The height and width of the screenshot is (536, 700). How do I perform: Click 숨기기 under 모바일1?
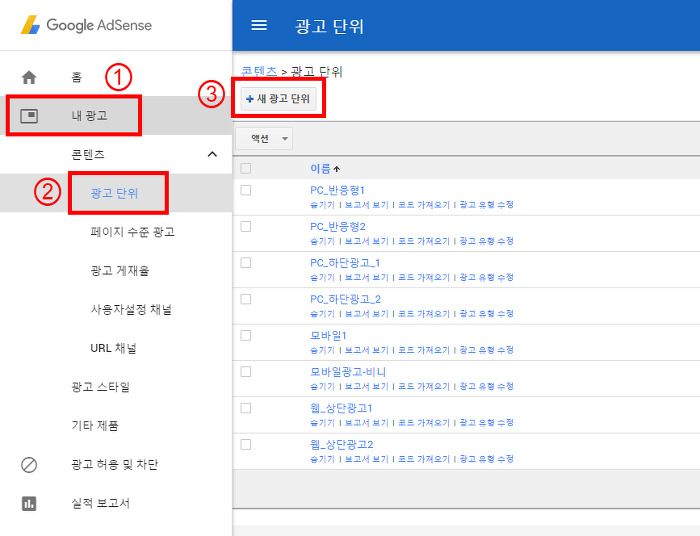[x=322, y=350]
